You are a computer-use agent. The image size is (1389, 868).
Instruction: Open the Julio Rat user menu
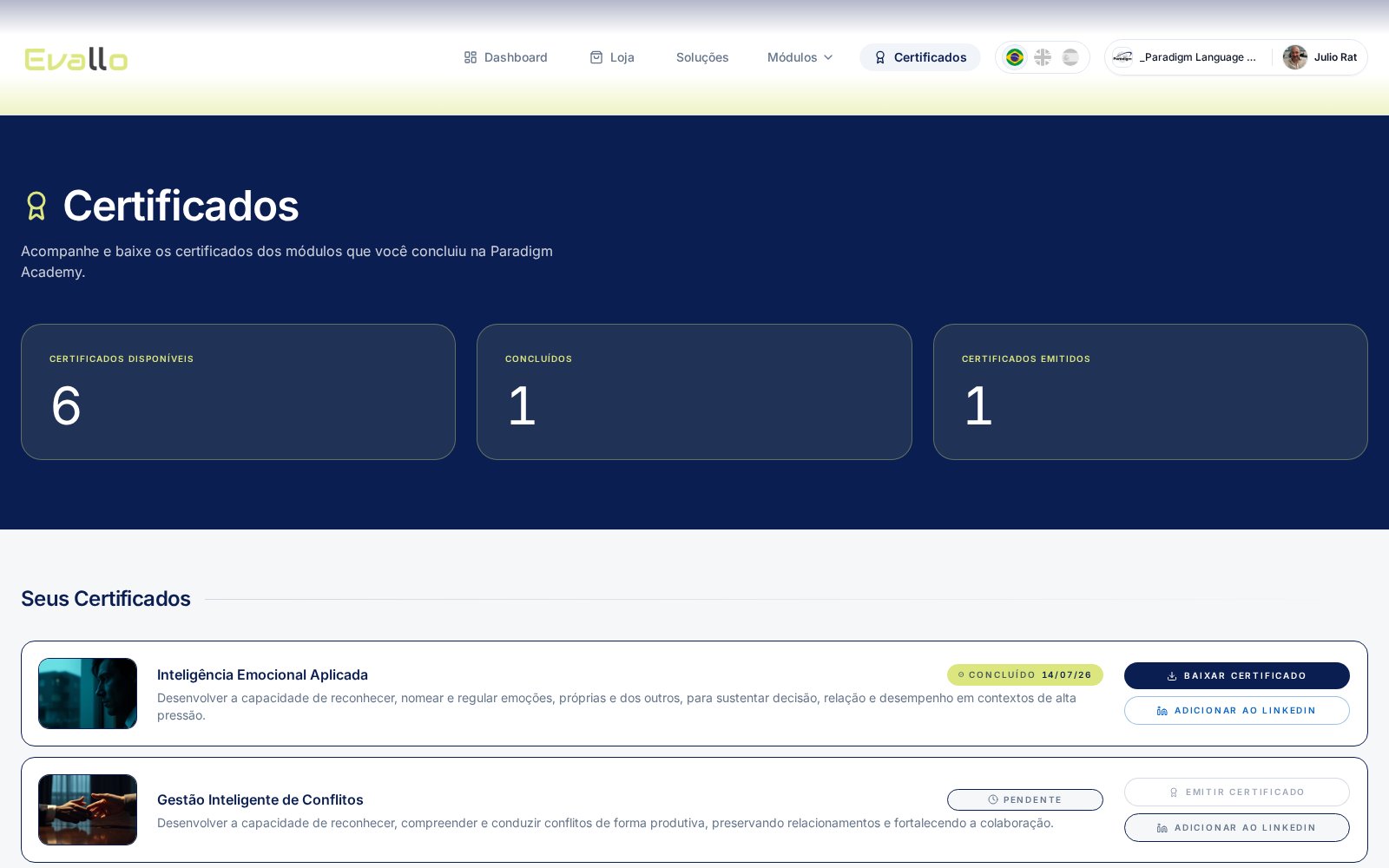coord(1320,57)
